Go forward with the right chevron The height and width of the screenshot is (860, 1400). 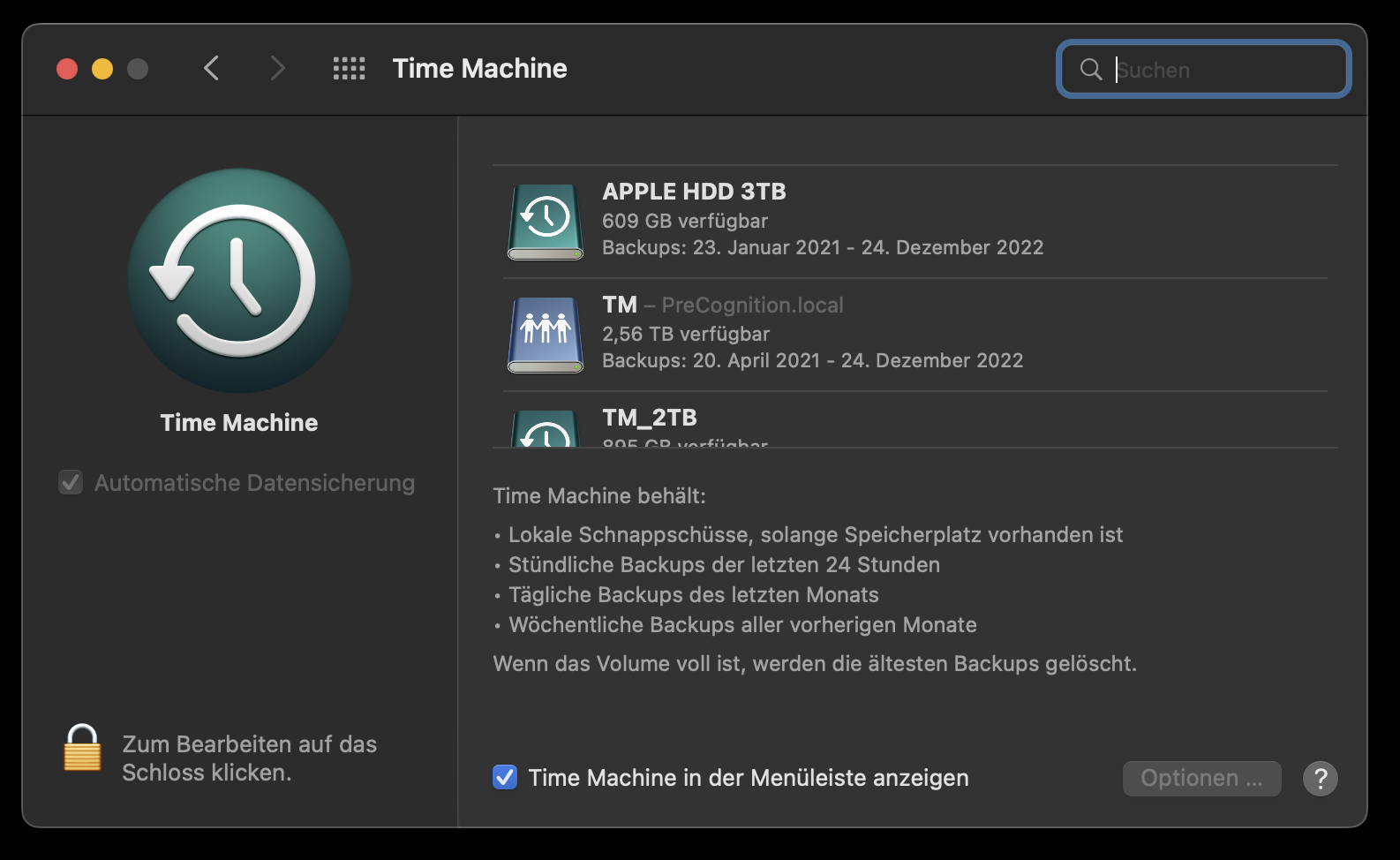(x=277, y=69)
